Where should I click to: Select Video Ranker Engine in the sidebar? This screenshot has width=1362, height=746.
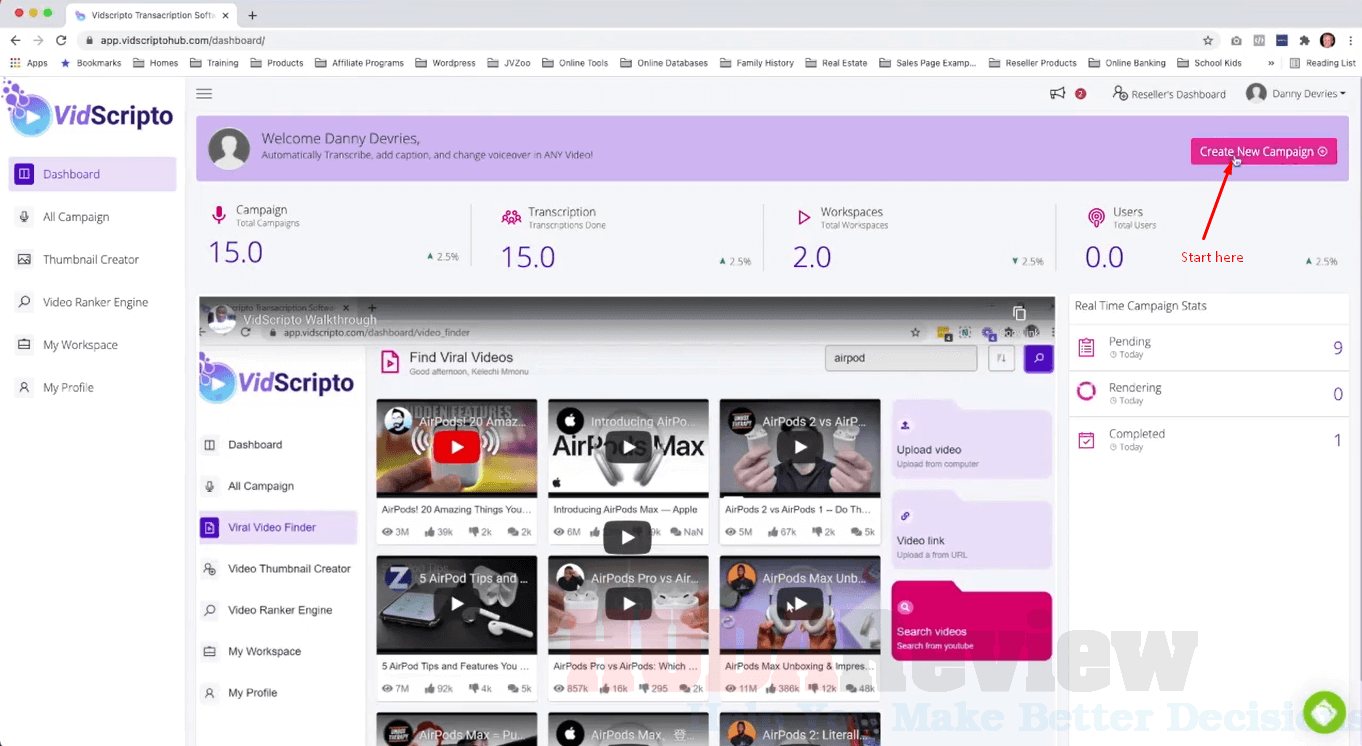93,302
